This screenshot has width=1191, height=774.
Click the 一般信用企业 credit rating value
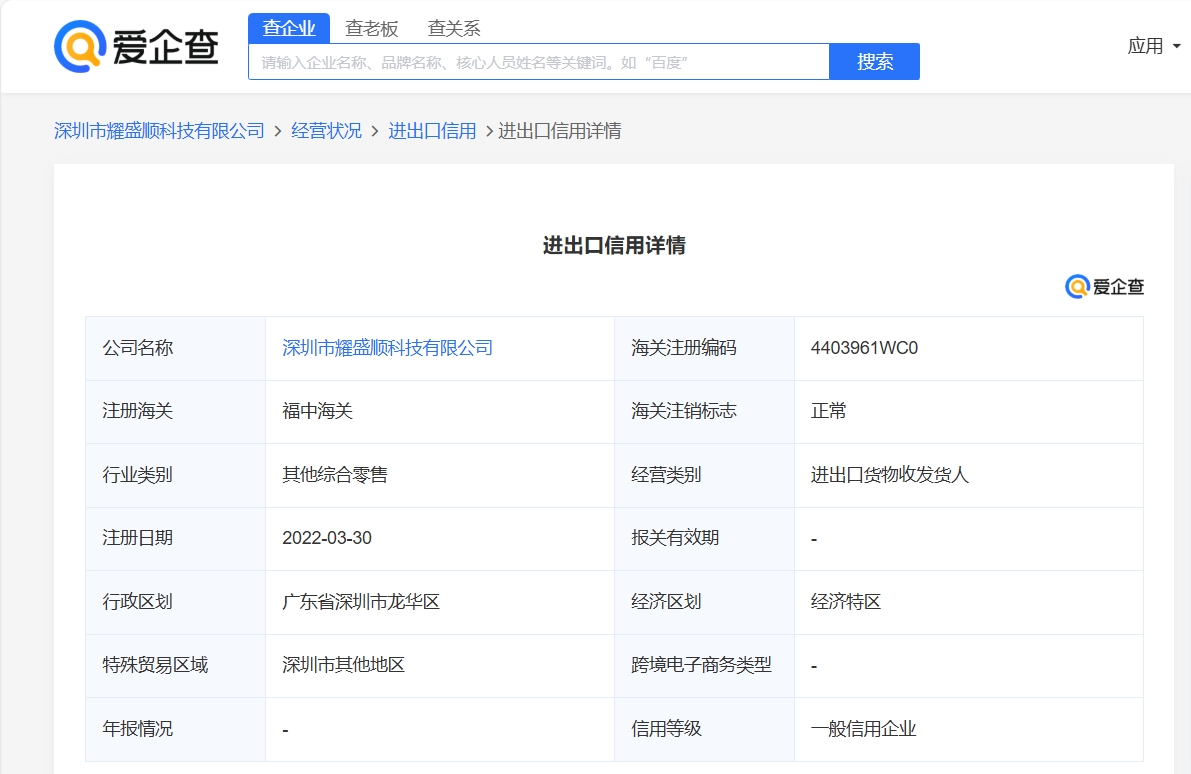[863, 729]
